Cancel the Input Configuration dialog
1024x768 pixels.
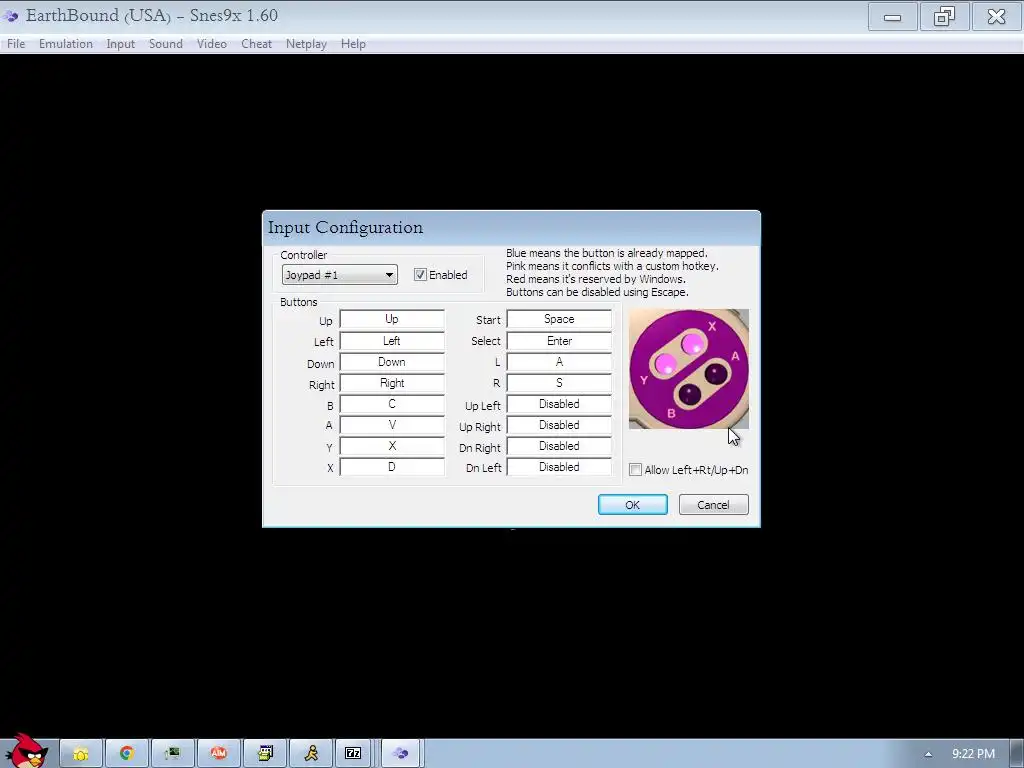(713, 505)
